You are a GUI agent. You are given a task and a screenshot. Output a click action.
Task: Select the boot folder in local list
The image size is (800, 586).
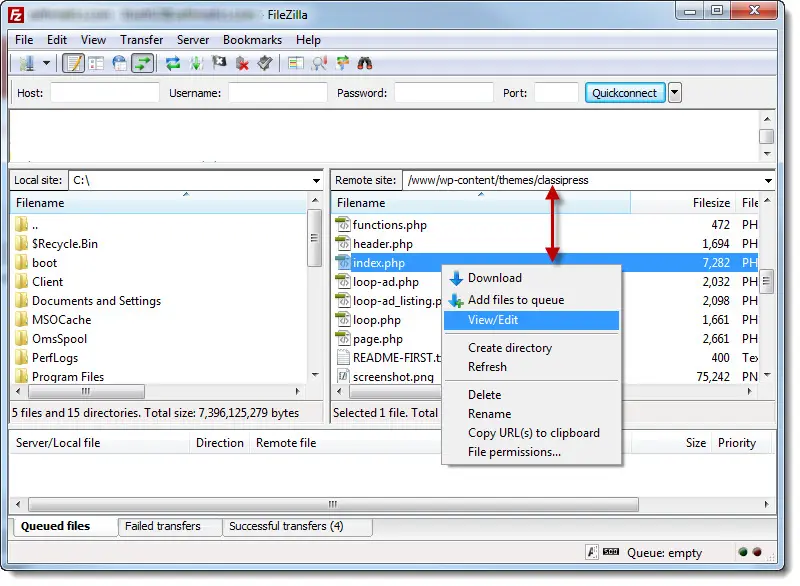[44, 263]
